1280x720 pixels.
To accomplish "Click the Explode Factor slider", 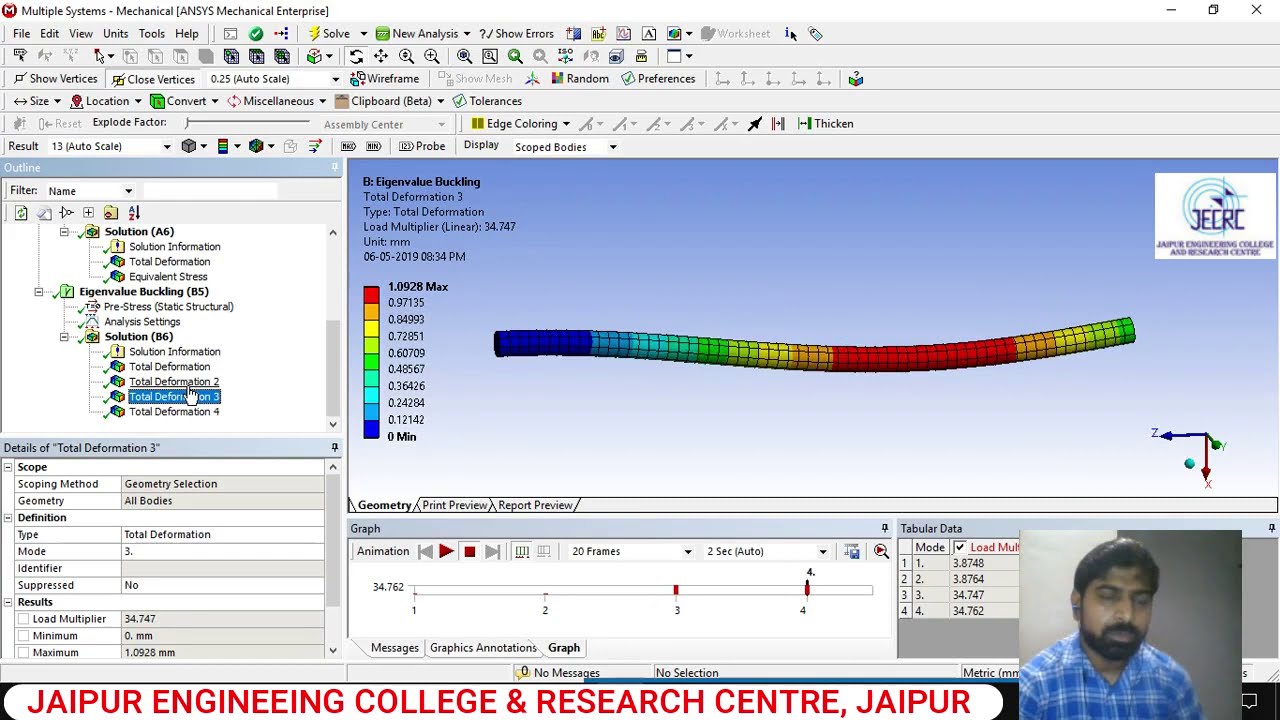I will (247, 122).
